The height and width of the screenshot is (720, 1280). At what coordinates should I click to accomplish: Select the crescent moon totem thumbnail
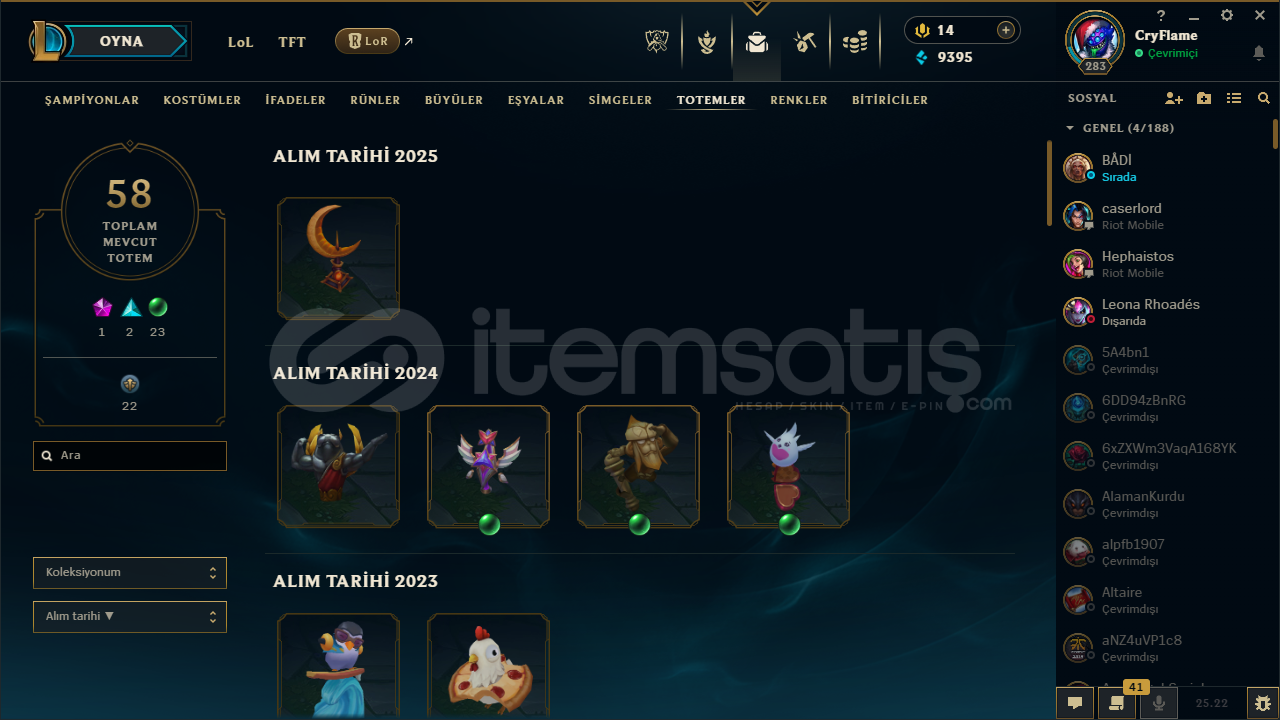point(339,258)
